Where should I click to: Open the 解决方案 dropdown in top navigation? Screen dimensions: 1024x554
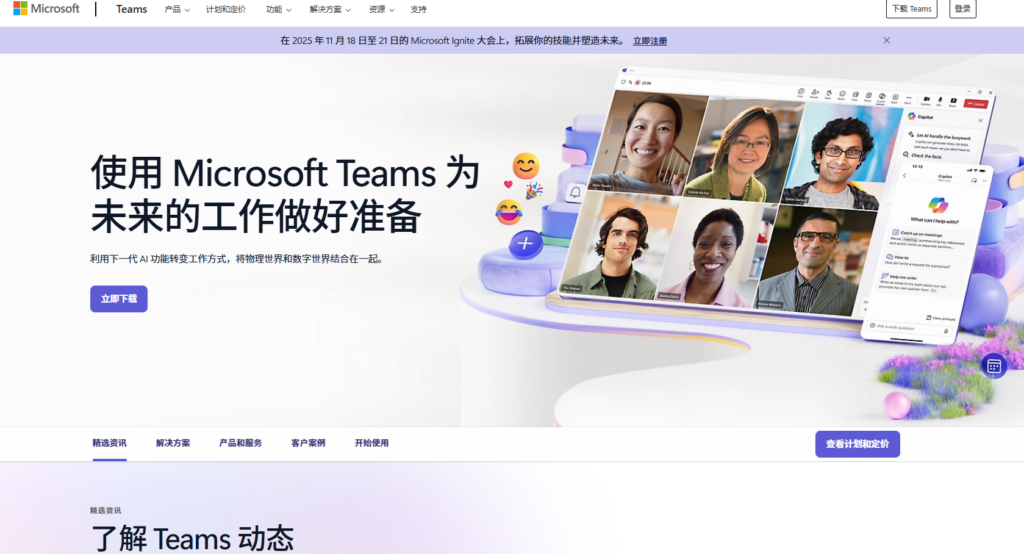tap(331, 9)
